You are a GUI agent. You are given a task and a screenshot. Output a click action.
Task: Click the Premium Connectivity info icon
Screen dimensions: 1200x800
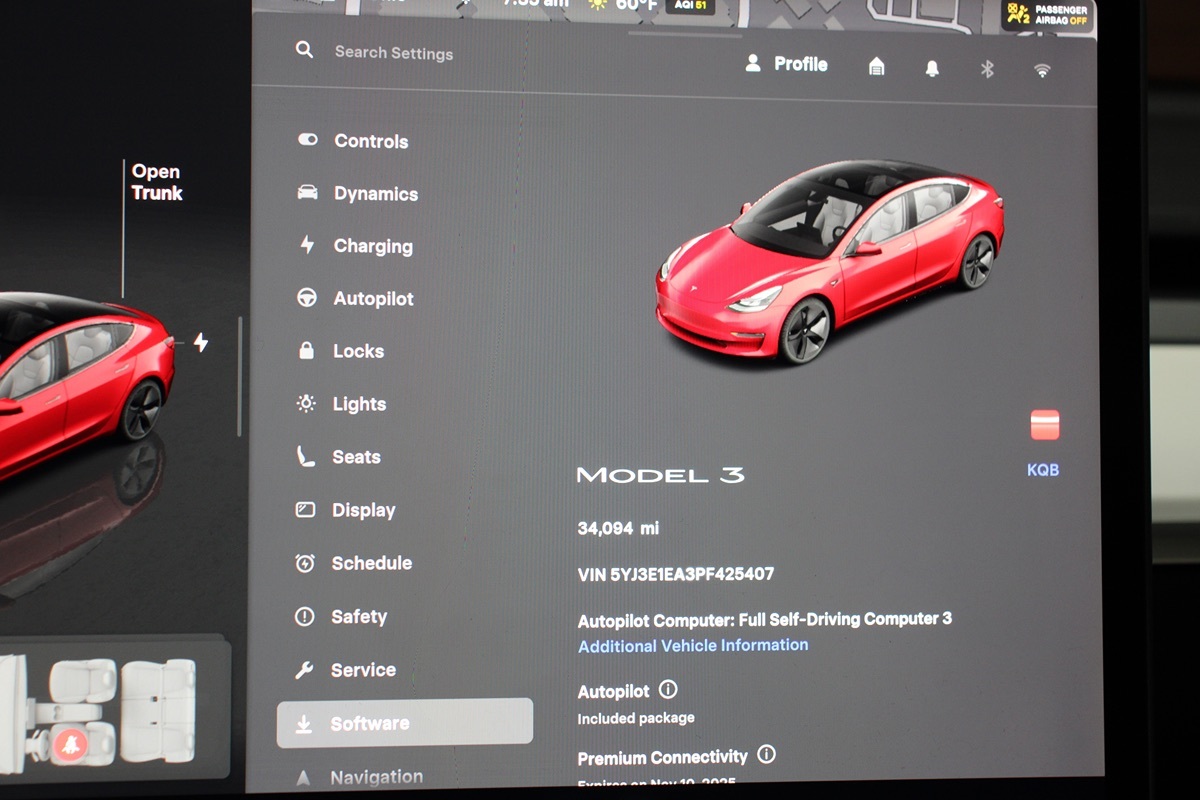[x=766, y=755]
